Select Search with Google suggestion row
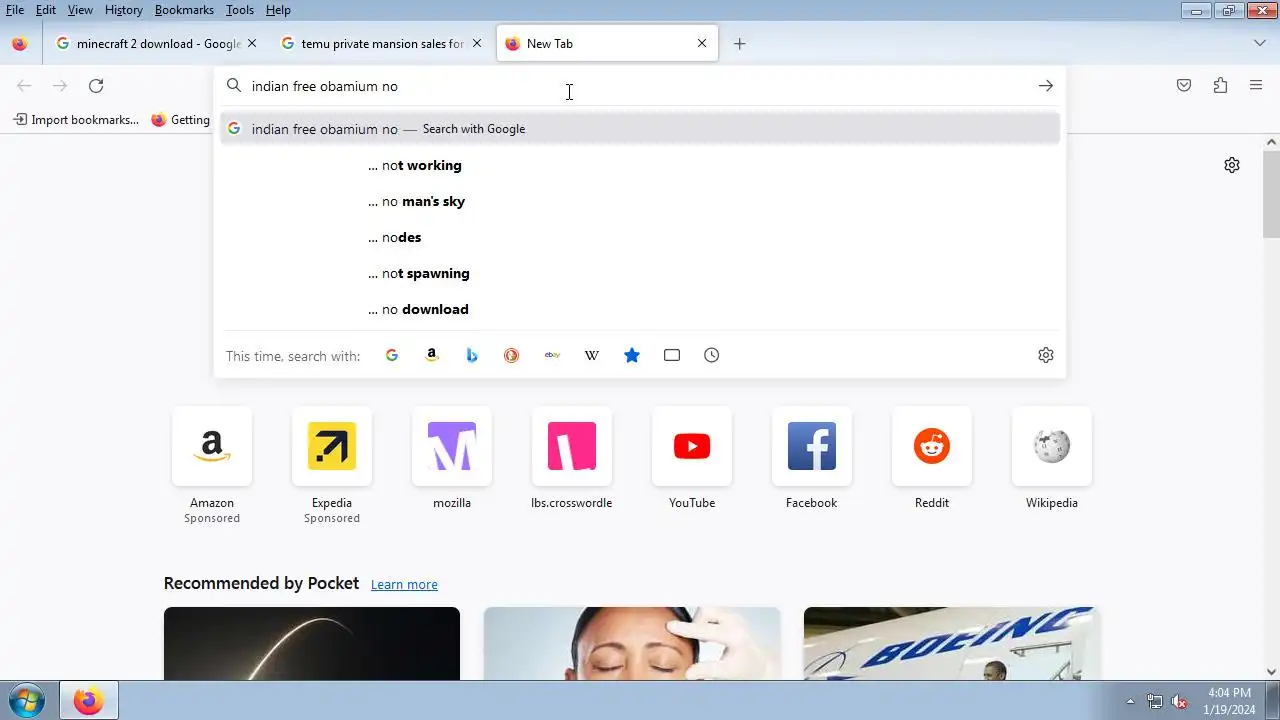1280x720 pixels. click(640, 129)
